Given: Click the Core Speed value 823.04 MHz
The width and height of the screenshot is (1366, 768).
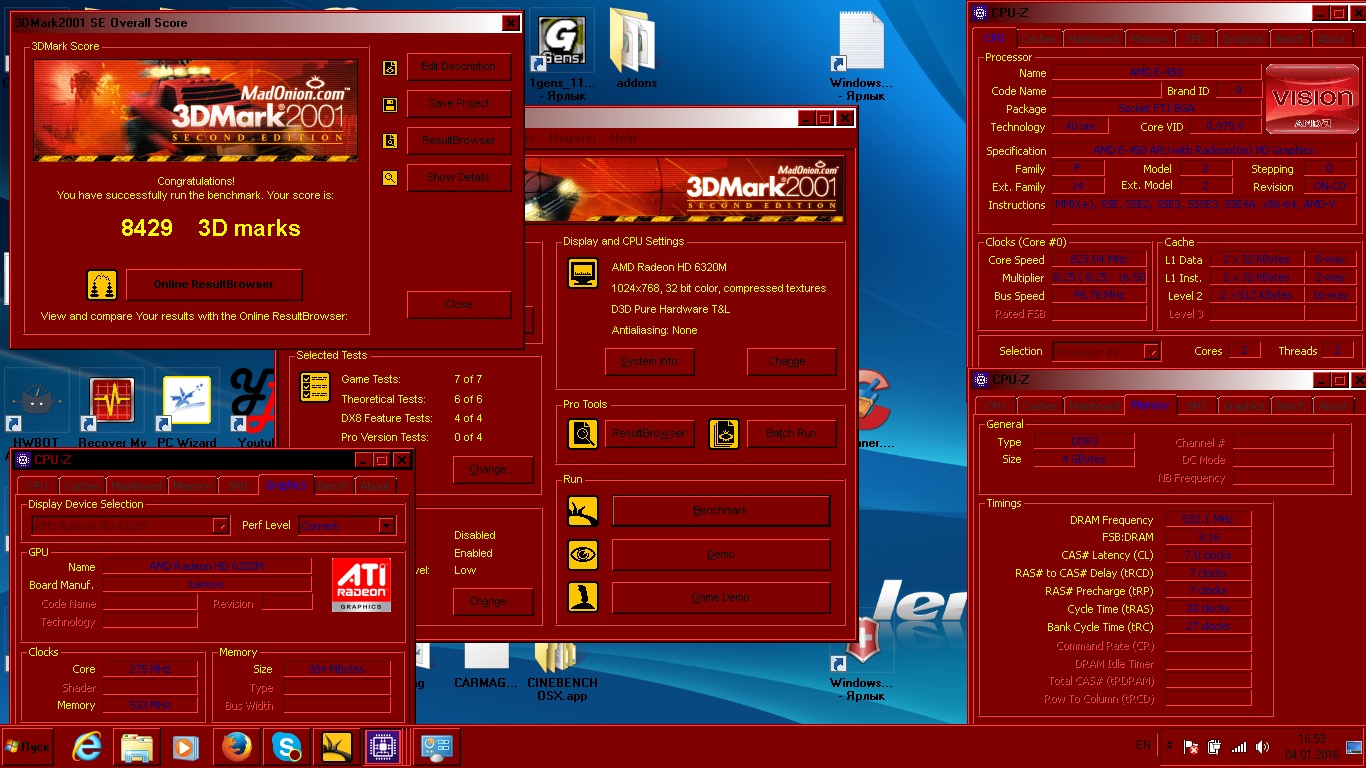Looking at the screenshot, I should pos(1097,260).
